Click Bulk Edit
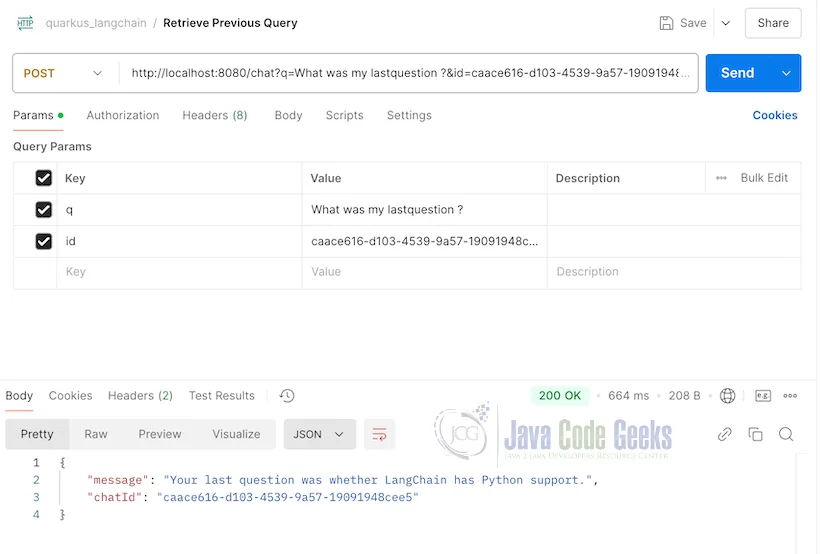This screenshot has width=820, height=554. click(x=764, y=178)
